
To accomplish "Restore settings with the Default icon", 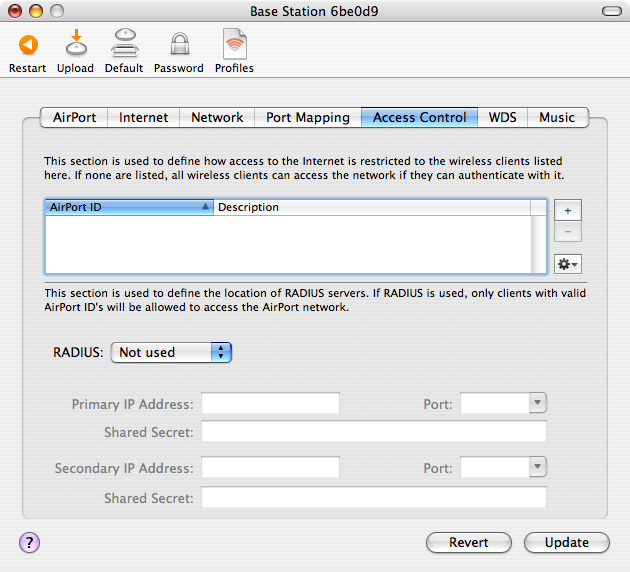I will [125, 42].
